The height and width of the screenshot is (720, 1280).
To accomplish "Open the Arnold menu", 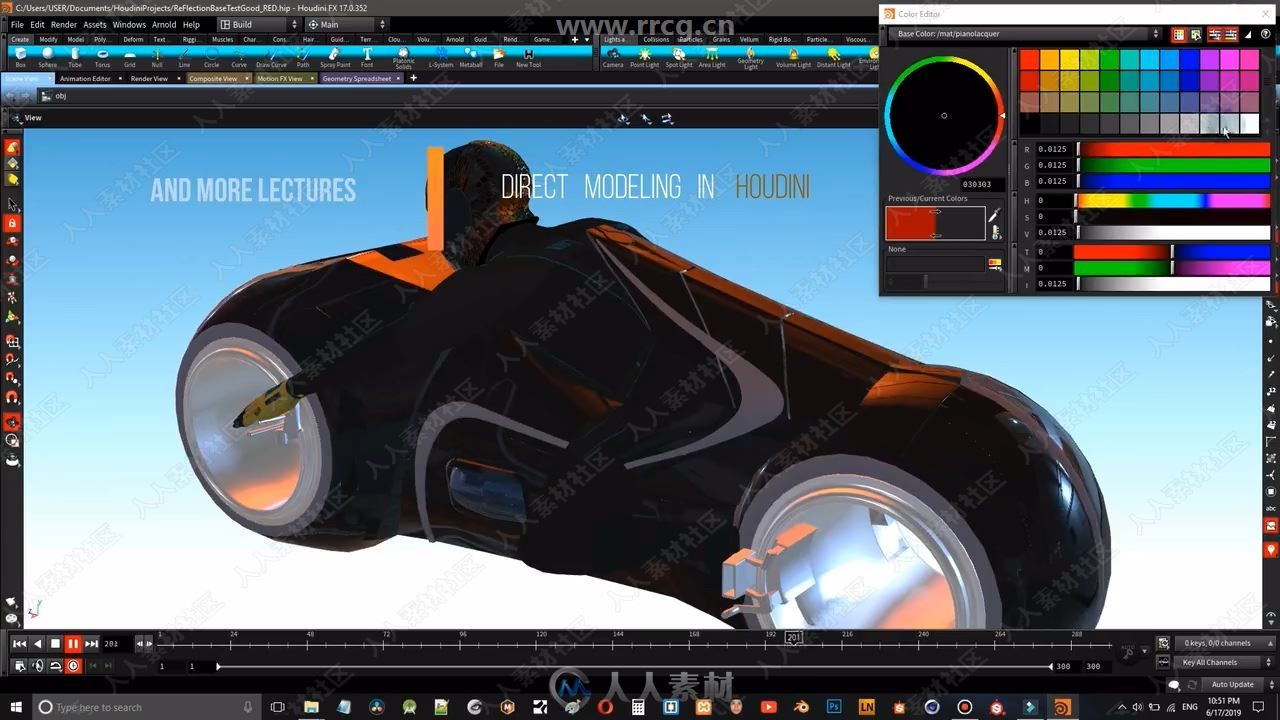I will [x=164, y=24].
